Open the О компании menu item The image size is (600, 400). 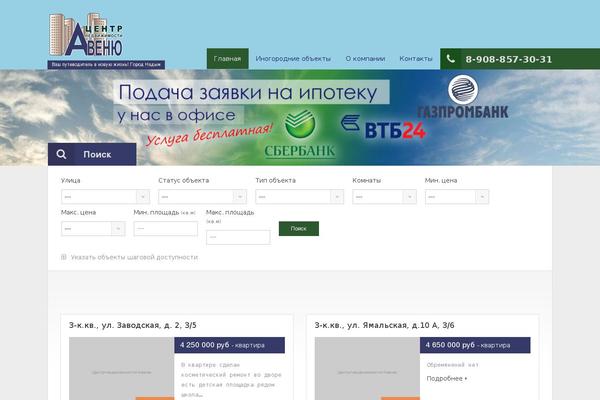(x=365, y=59)
